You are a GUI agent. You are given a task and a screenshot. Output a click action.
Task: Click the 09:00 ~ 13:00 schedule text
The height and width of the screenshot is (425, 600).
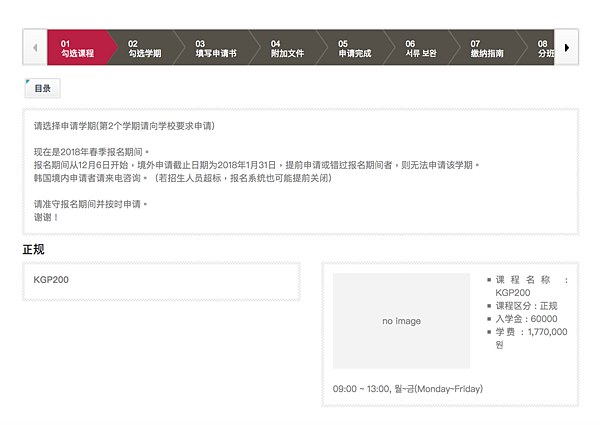tap(408, 389)
